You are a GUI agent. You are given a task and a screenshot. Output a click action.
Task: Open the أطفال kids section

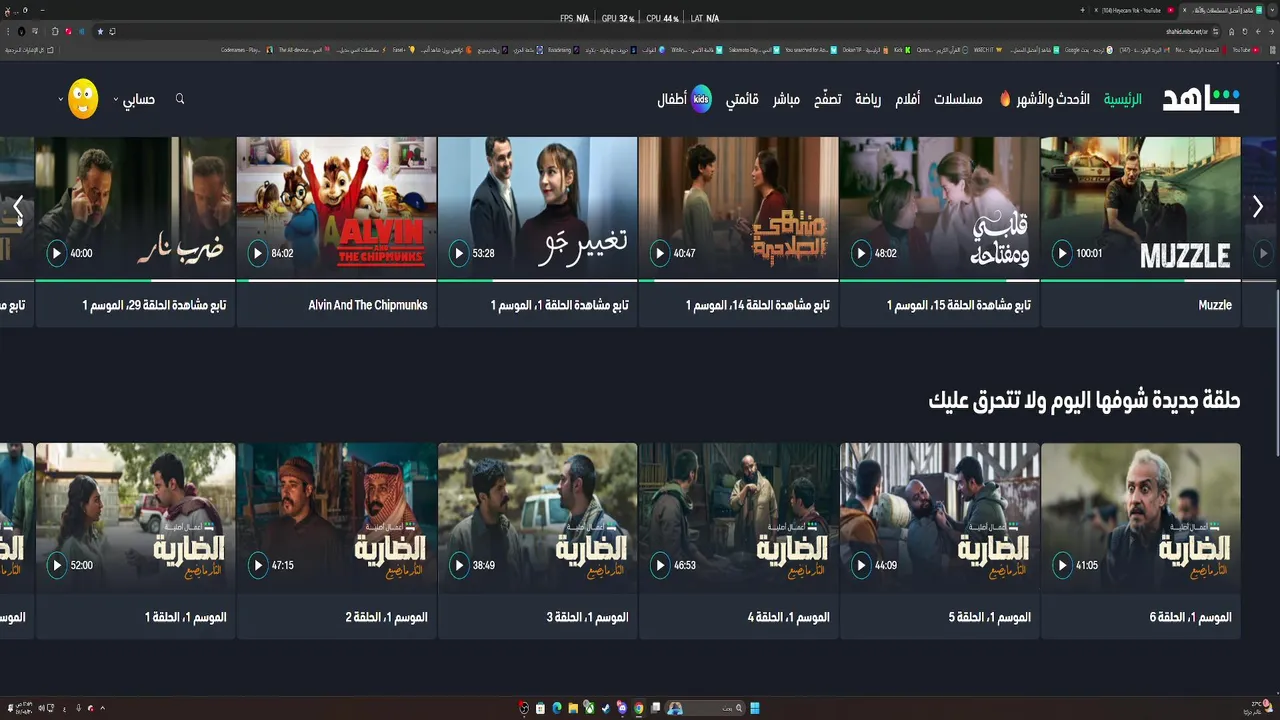pos(685,99)
